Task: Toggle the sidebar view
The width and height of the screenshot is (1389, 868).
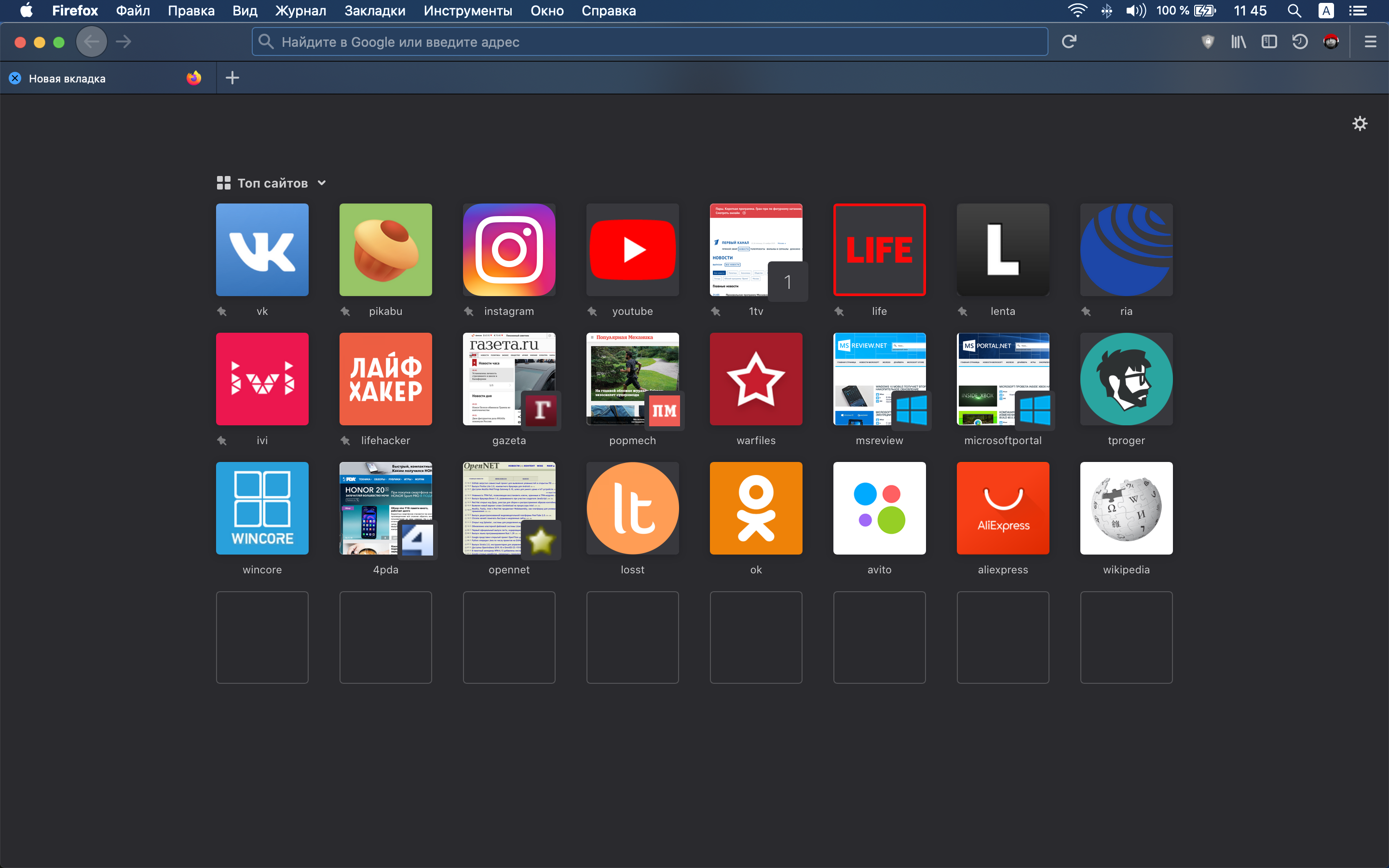Action: click(x=1268, y=42)
